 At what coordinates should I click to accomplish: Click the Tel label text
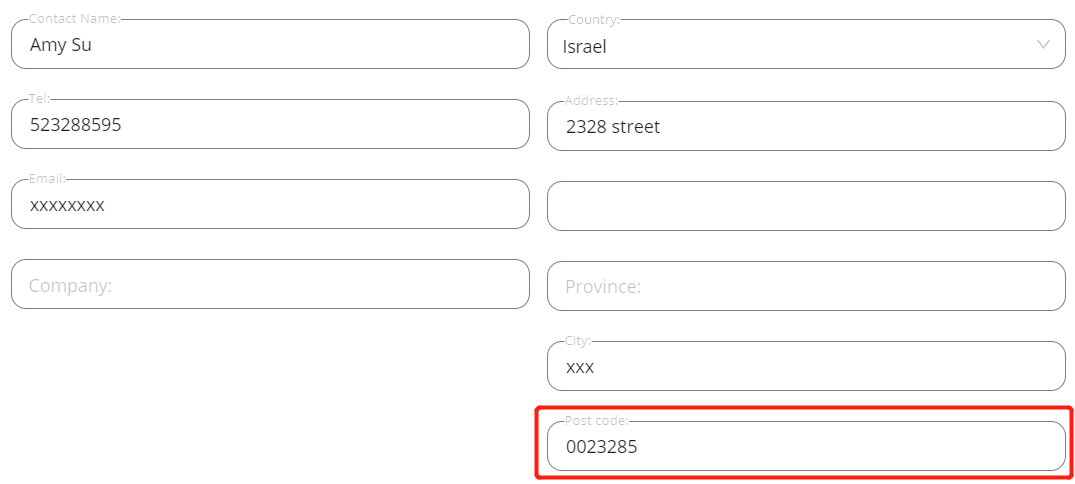click(x=40, y=99)
